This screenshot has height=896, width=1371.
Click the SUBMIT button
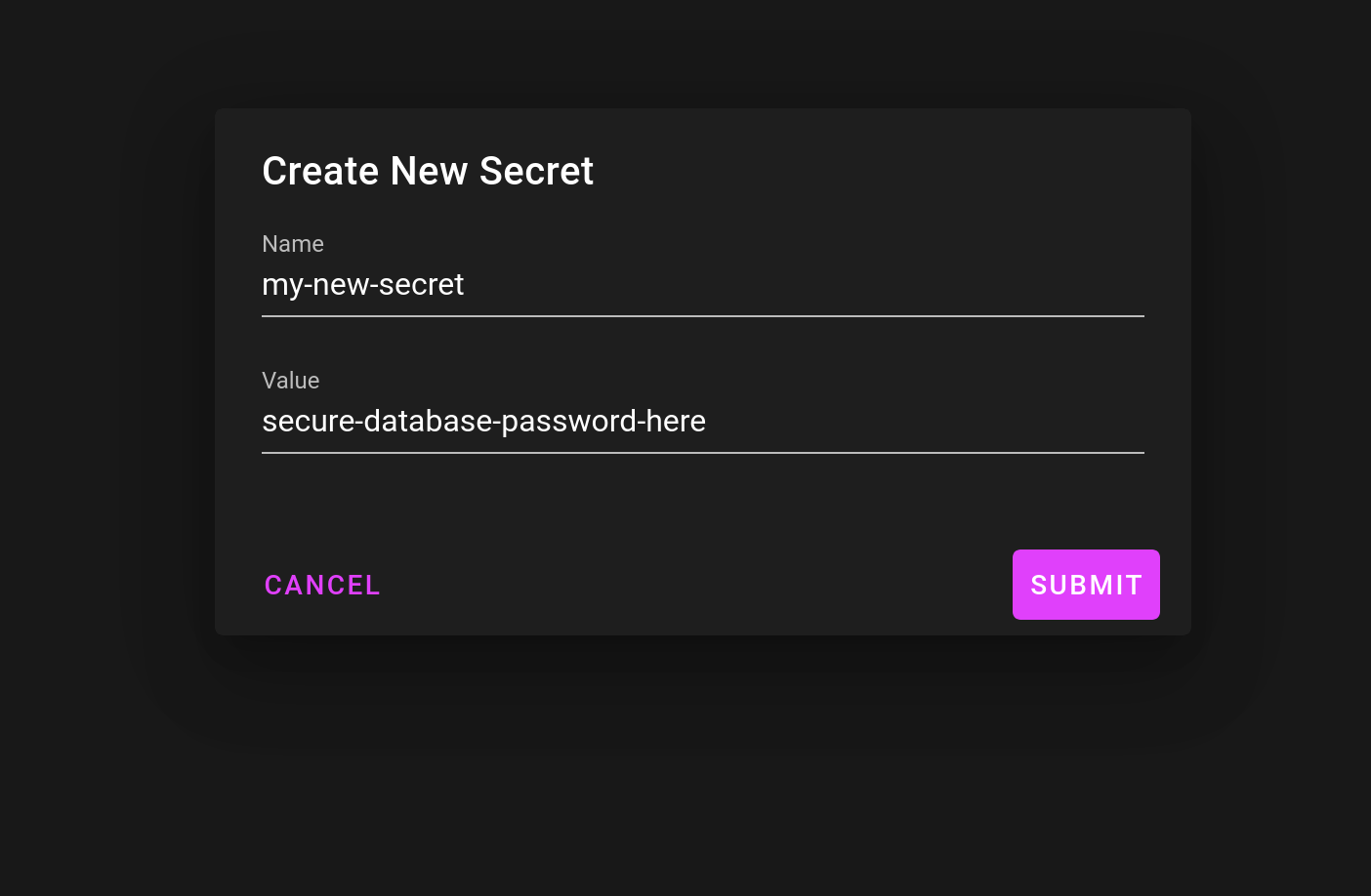(x=1086, y=585)
